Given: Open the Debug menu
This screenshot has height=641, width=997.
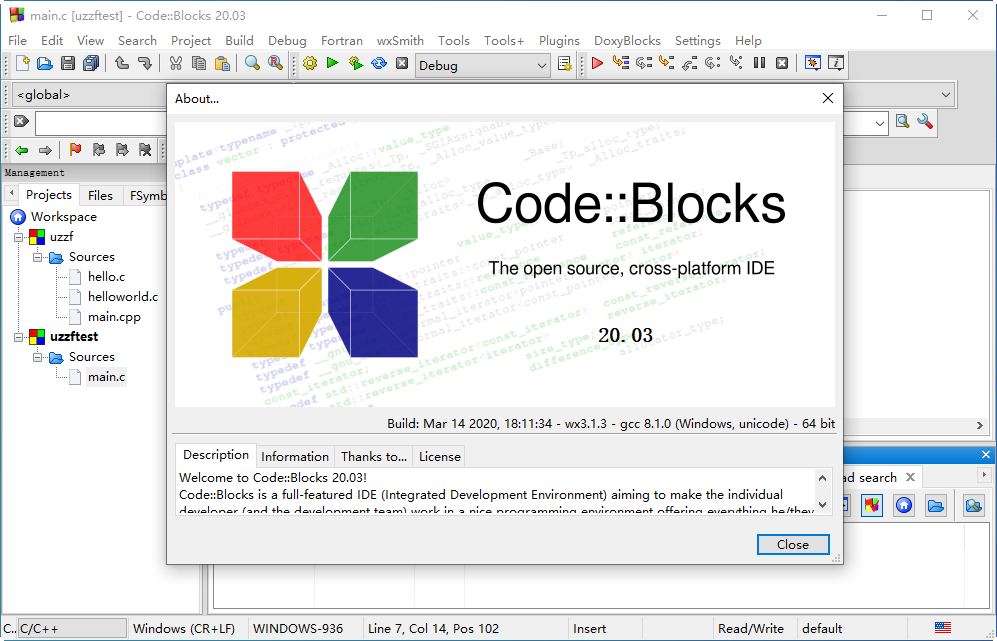Looking at the screenshot, I should pyautogui.click(x=287, y=41).
